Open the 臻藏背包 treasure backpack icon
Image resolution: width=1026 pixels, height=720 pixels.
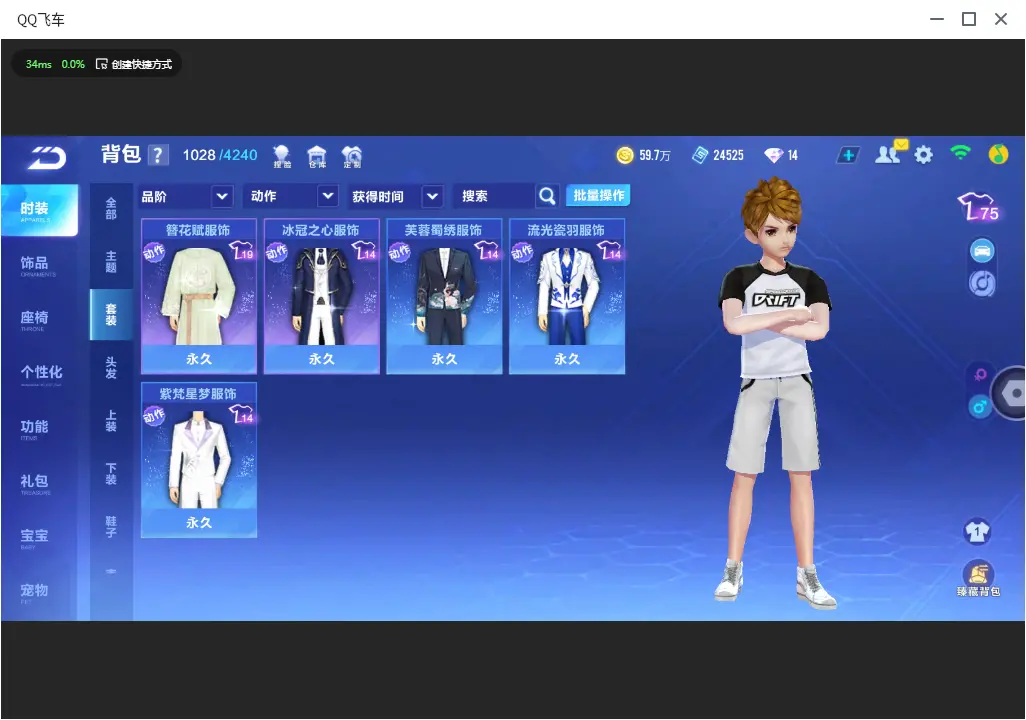978,578
